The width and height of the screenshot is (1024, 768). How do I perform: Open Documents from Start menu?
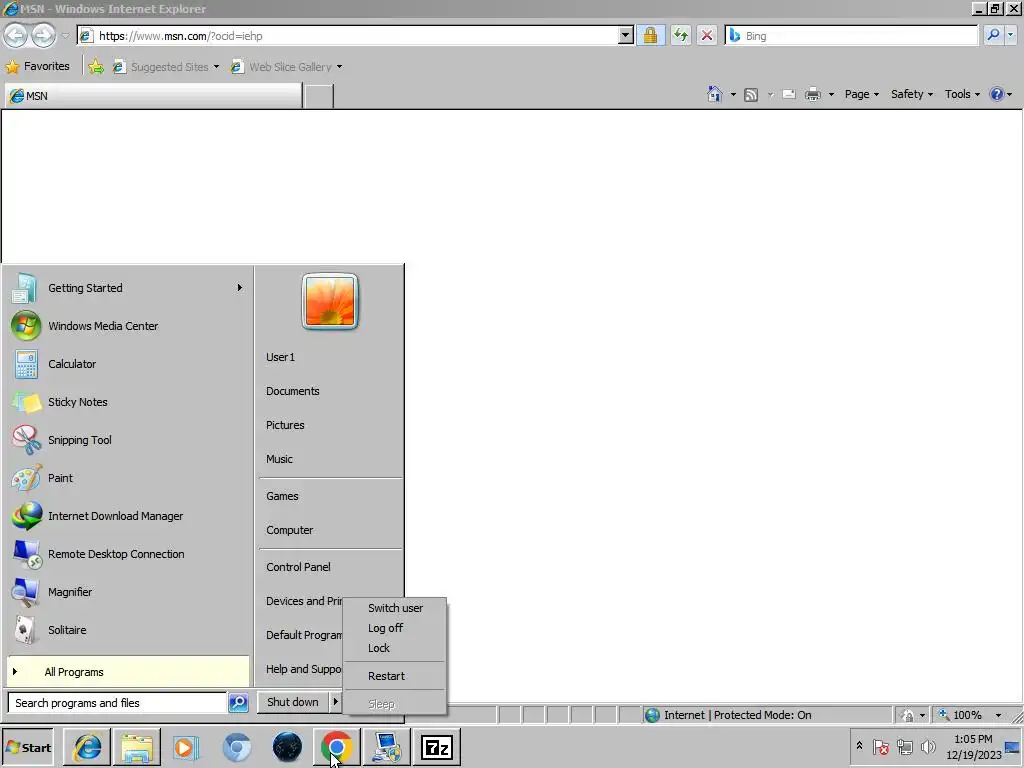coord(329,391)
